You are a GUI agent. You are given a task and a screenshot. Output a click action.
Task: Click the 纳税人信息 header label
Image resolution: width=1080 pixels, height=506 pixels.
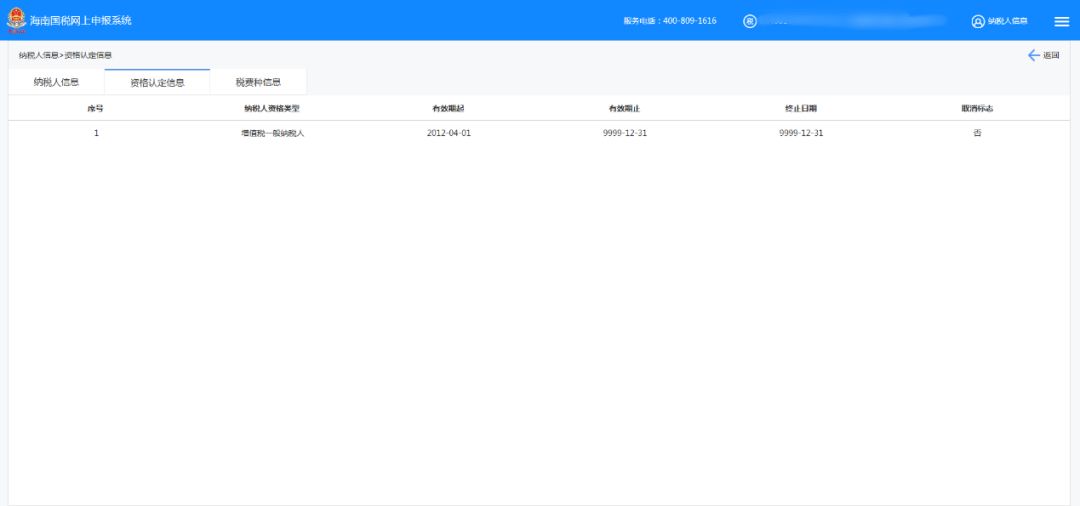(1008, 21)
